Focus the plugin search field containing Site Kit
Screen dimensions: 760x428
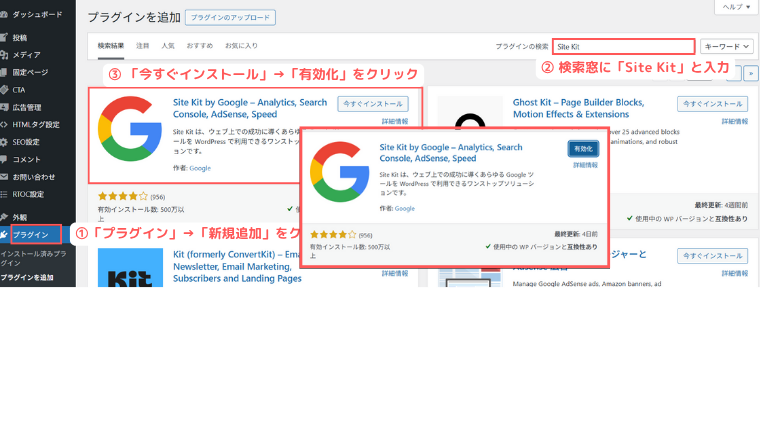(624, 47)
